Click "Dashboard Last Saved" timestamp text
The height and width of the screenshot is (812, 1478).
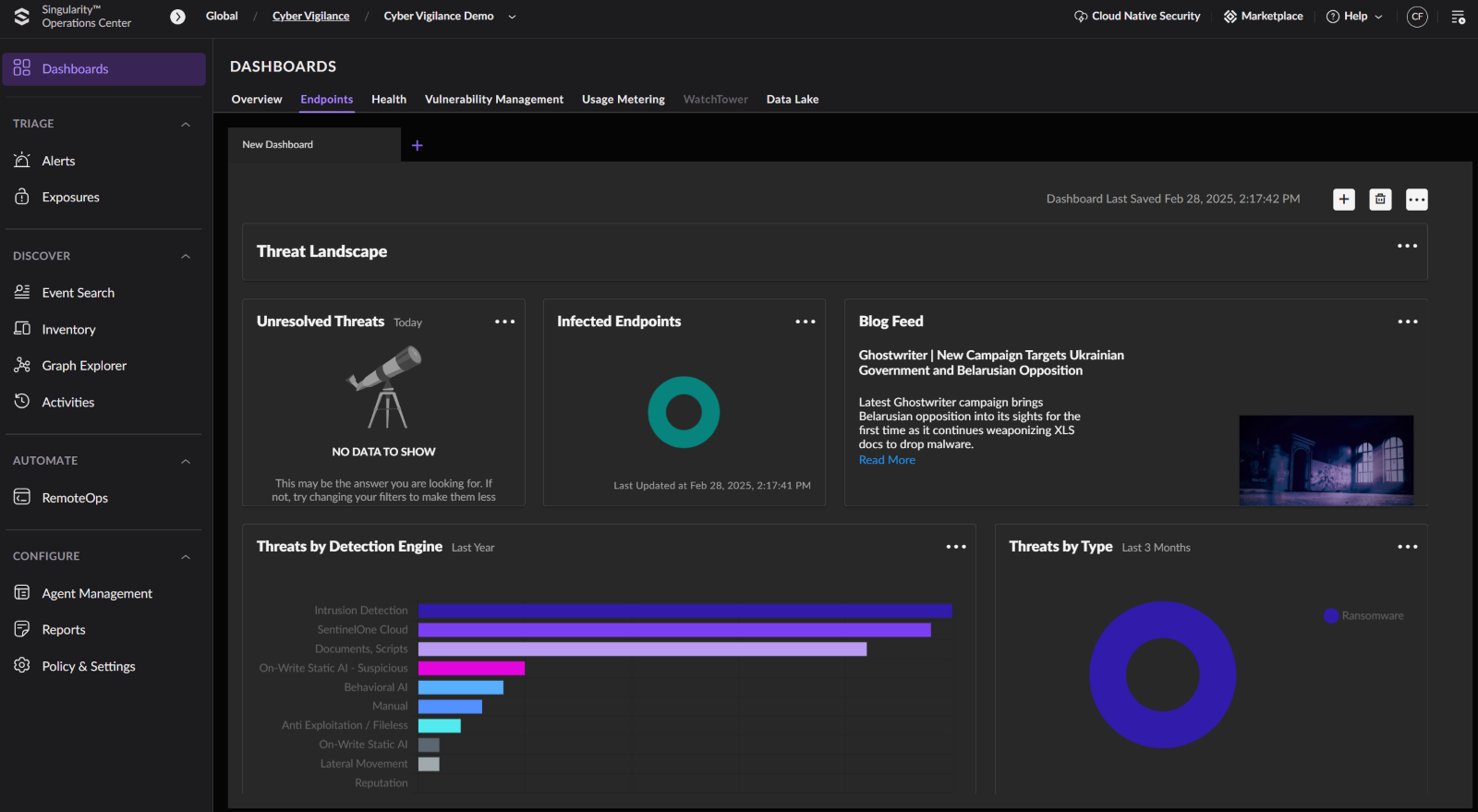(x=1173, y=200)
